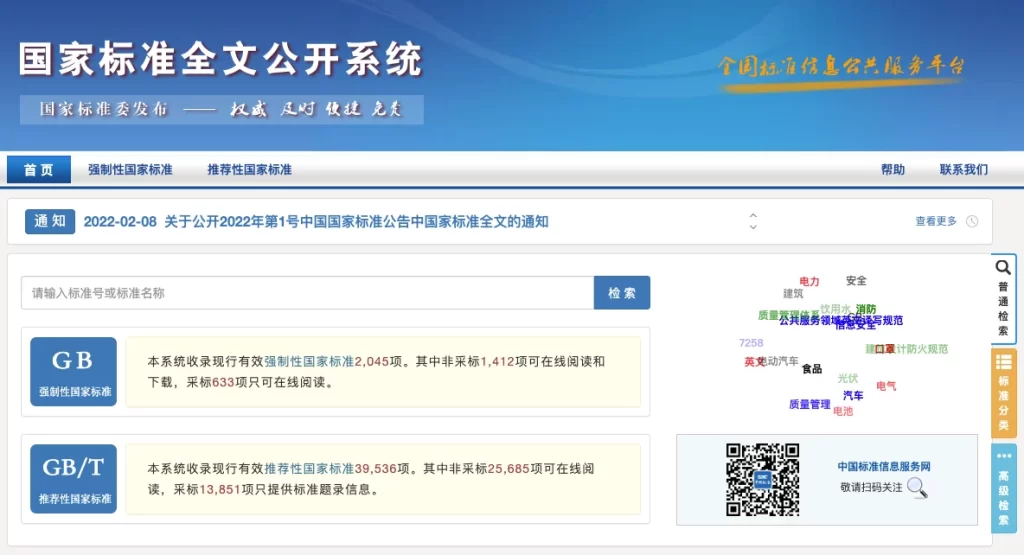
Task: Click the 强制性国家标准 link in GB description
Action: (309, 361)
